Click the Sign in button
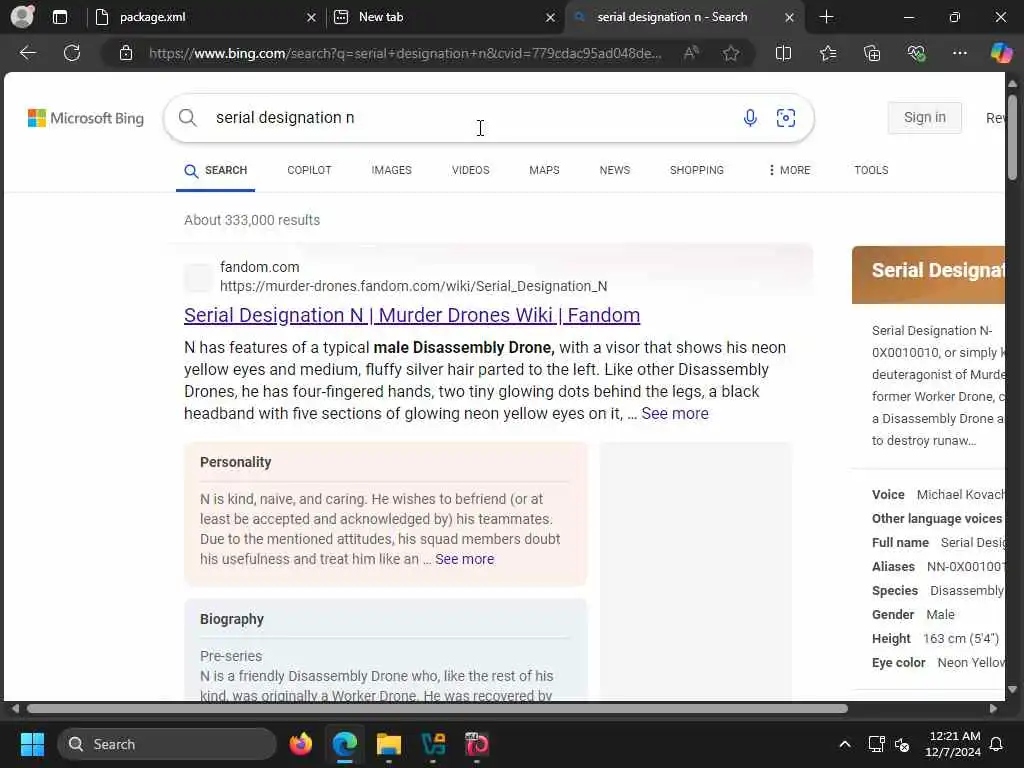The height and width of the screenshot is (768, 1024). click(924, 118)
